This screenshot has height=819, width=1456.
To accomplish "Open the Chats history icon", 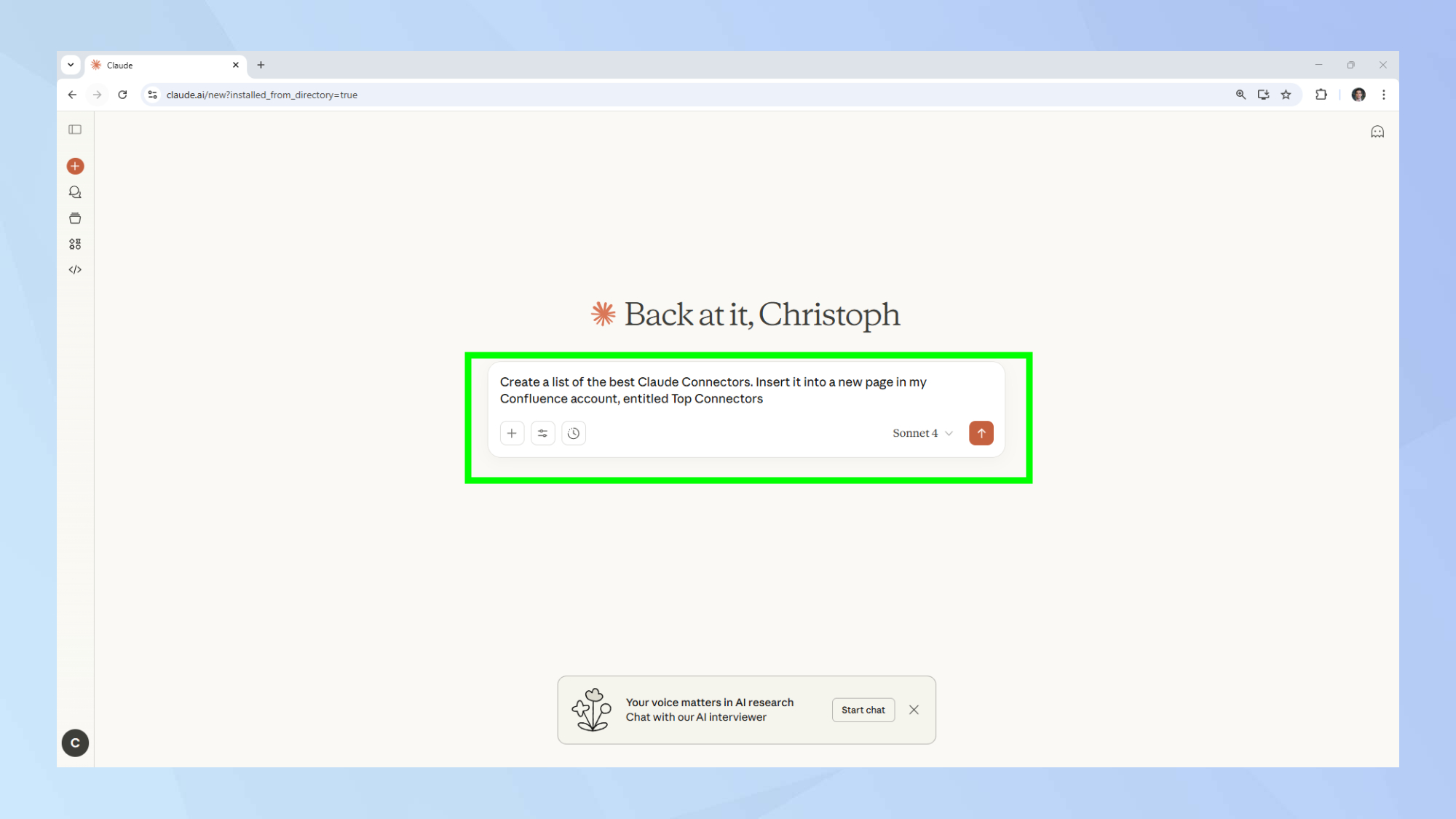I will click(75, 192).
